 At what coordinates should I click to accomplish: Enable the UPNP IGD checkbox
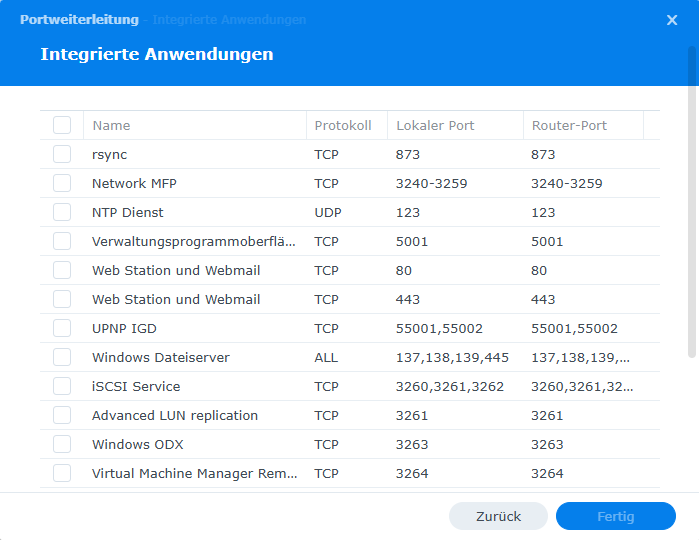pyautogui.click(x=62, y=328)
